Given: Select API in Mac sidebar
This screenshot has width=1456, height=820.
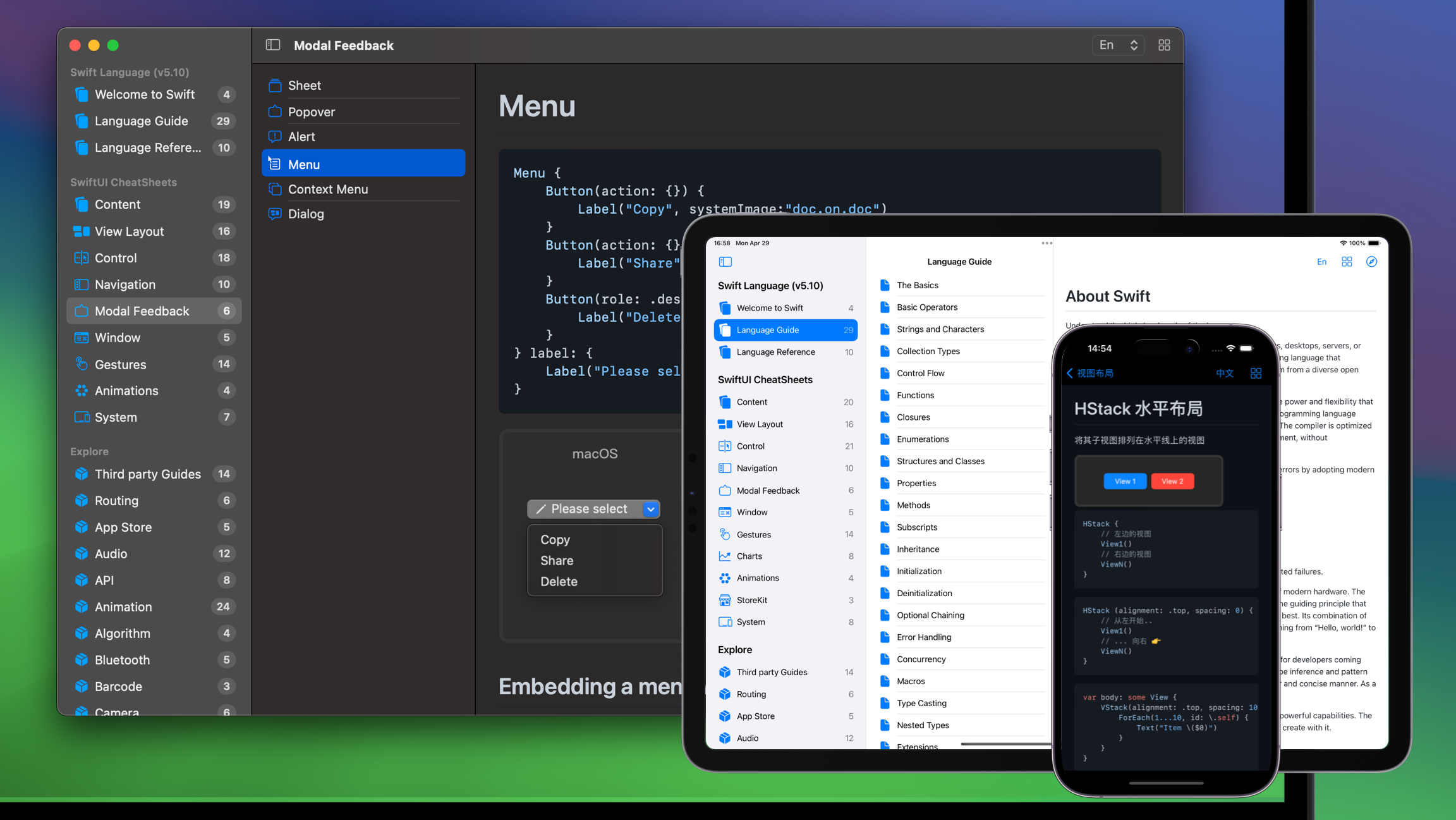Looking at the screenshot, I should [154, 580].
